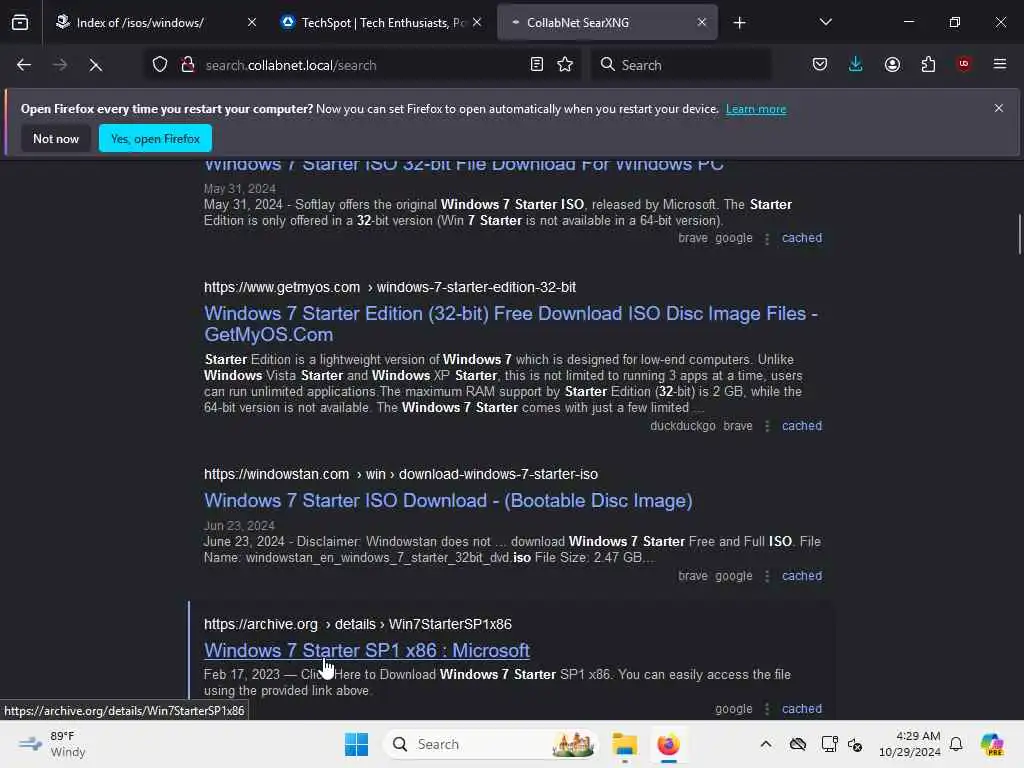1024x768 pixels.
Task: Open GetMyOS Windows 7 Starter Edition link
Action: [511, 324]
